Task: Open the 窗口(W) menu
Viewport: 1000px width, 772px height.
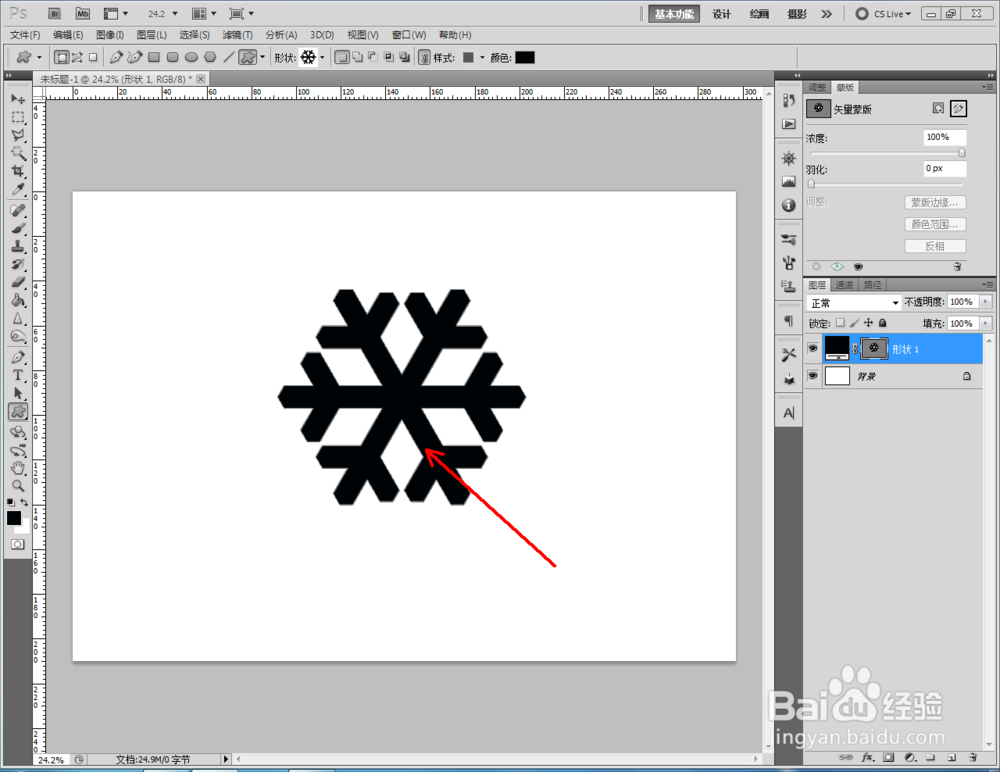Action: point(409,34)
